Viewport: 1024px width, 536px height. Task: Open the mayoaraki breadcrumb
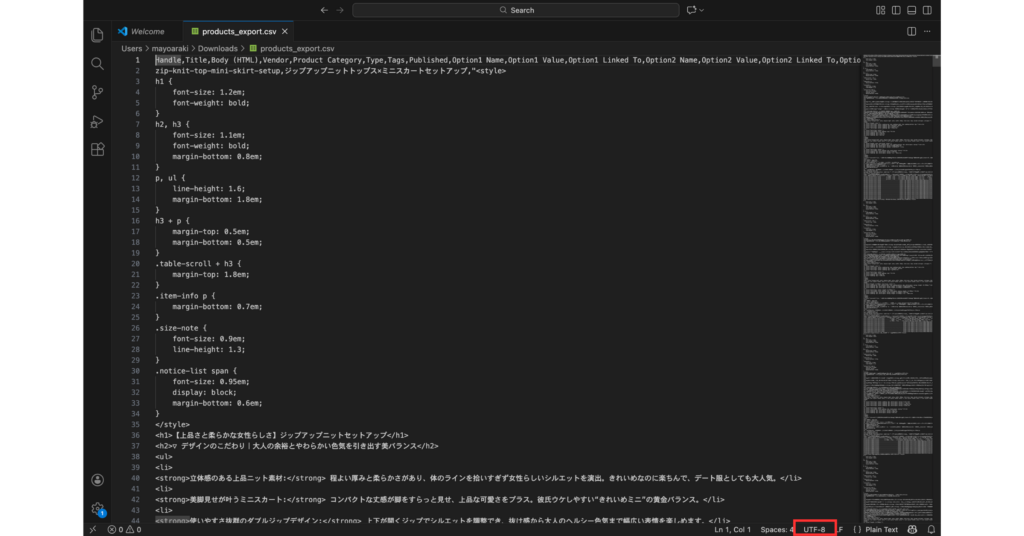170,48
